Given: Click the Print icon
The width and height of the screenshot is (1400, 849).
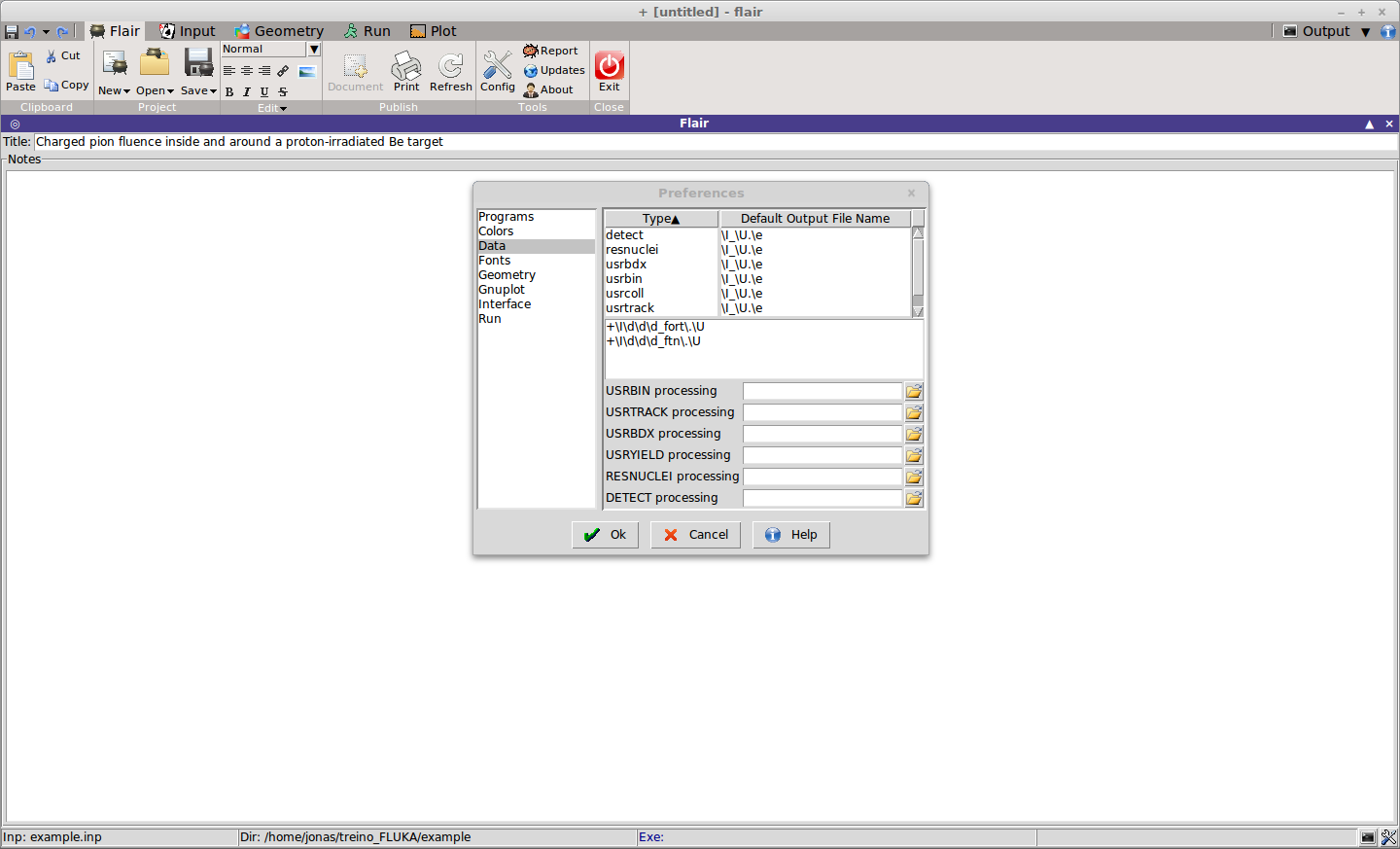Looking at the screenshot, I should click(x=406, y=66).
